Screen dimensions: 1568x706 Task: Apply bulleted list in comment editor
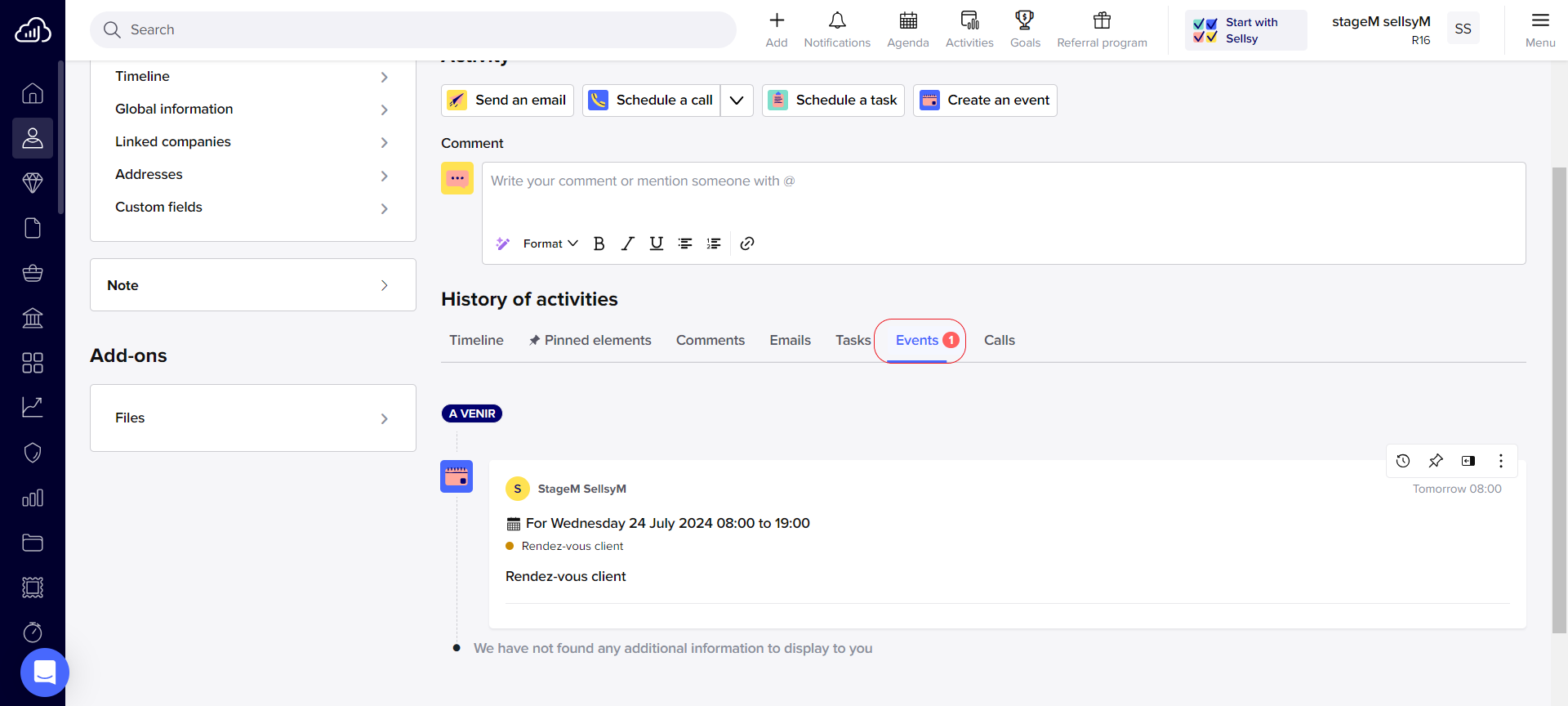coord(685,244)
